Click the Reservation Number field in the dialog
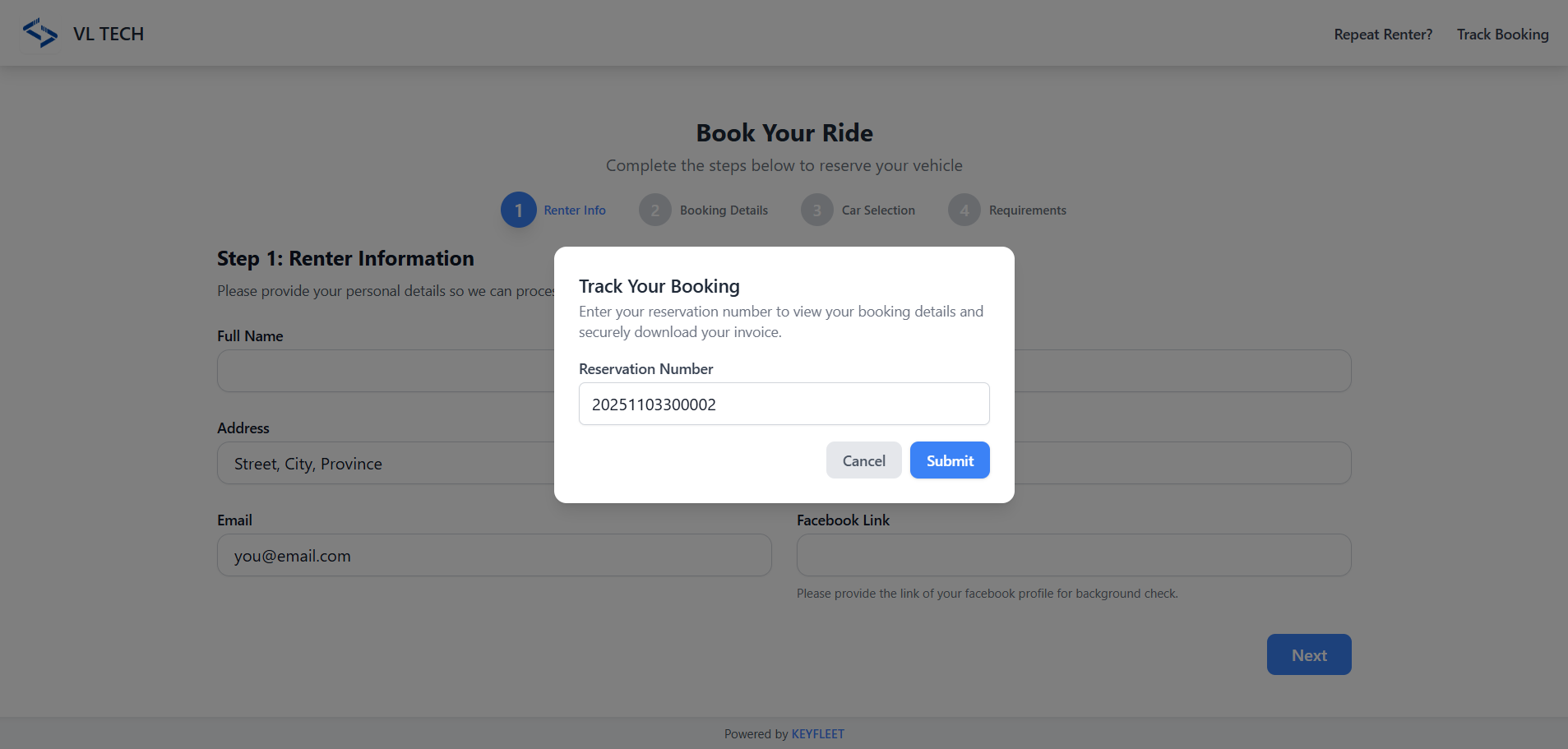The width and height of the screenshot is (1568, 749). point(784,405)
